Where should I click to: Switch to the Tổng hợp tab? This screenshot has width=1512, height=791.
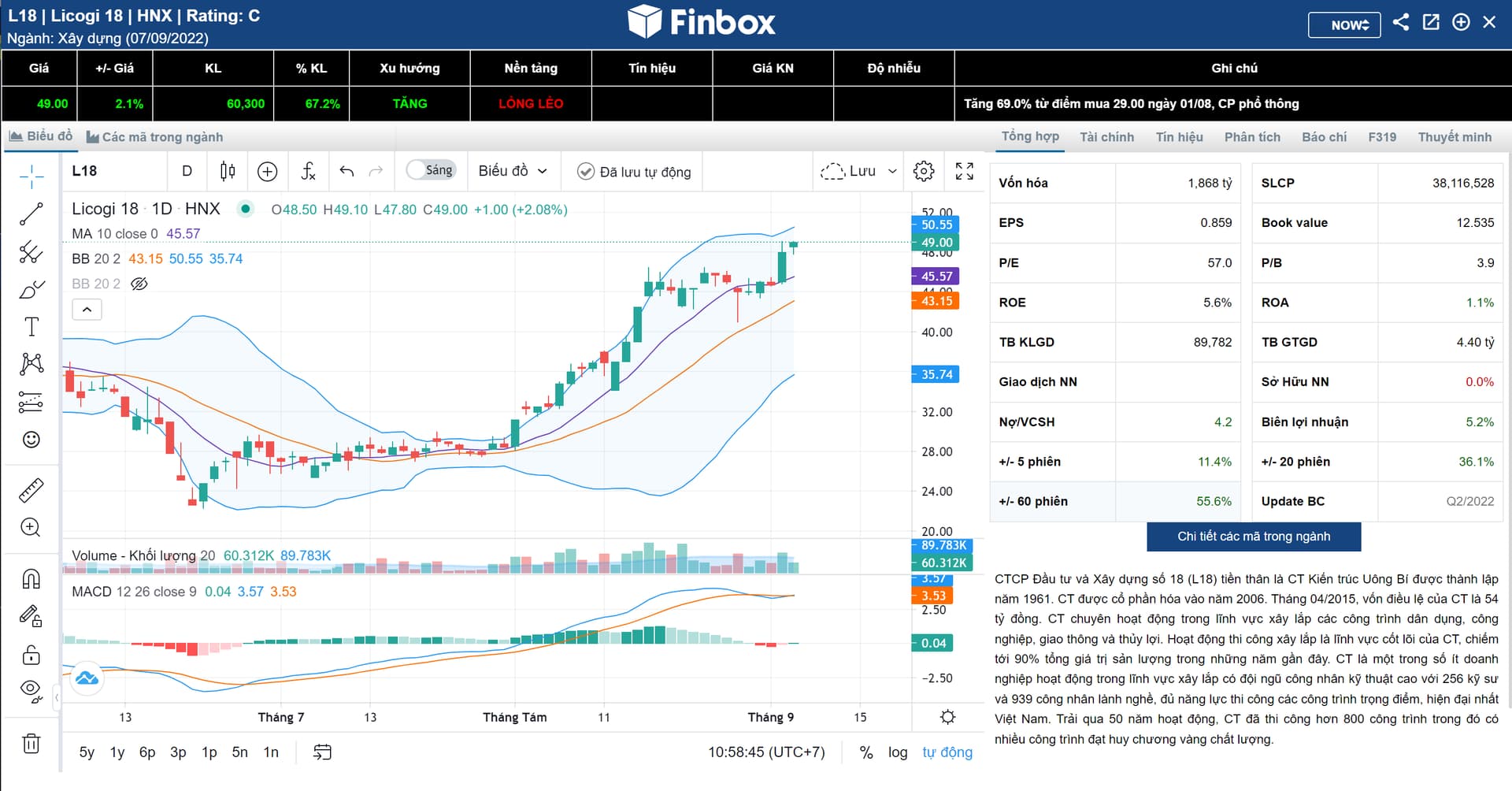click(x=1030, y=136)
